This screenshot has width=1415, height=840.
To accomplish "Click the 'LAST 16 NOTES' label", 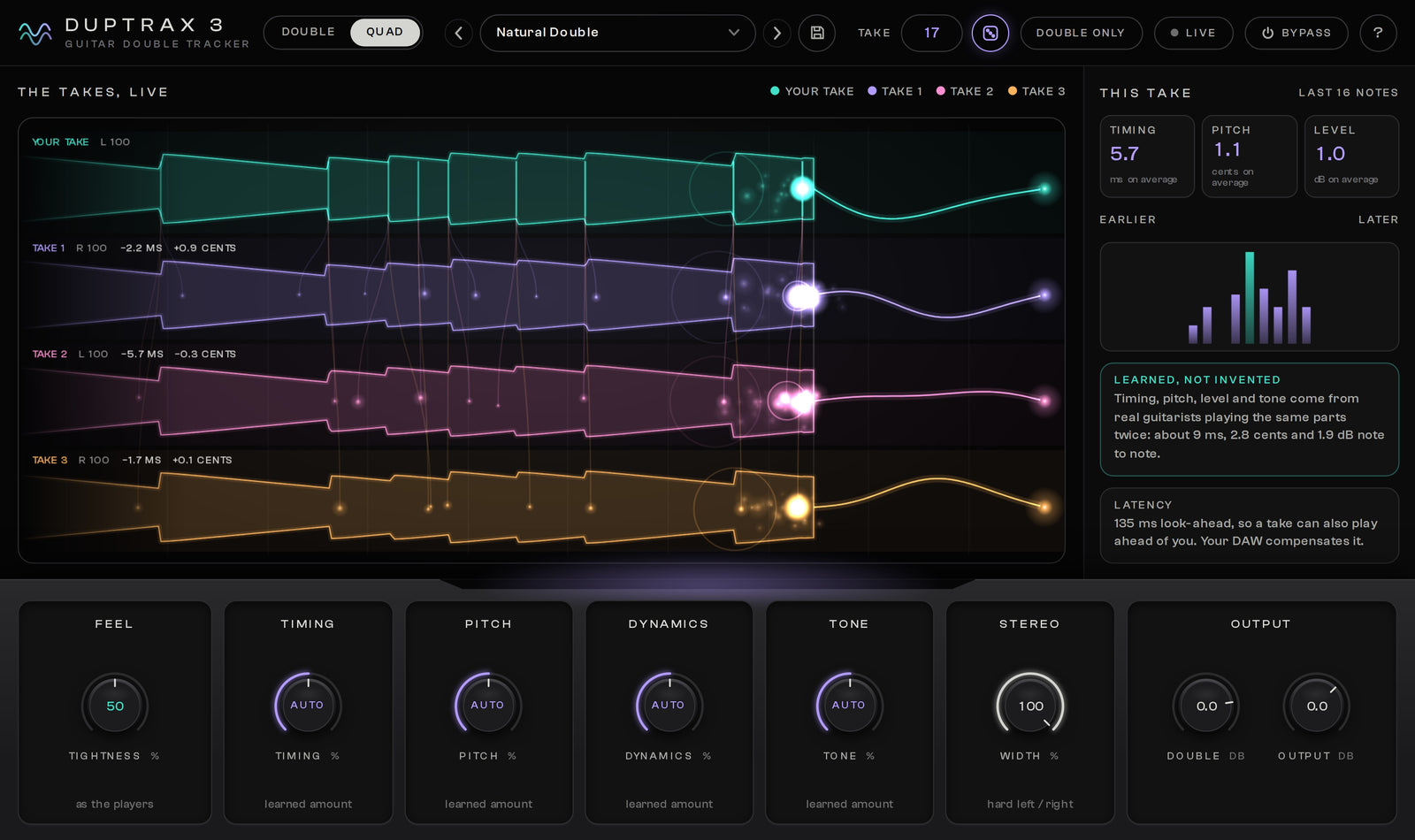I will pos(1348,92).
